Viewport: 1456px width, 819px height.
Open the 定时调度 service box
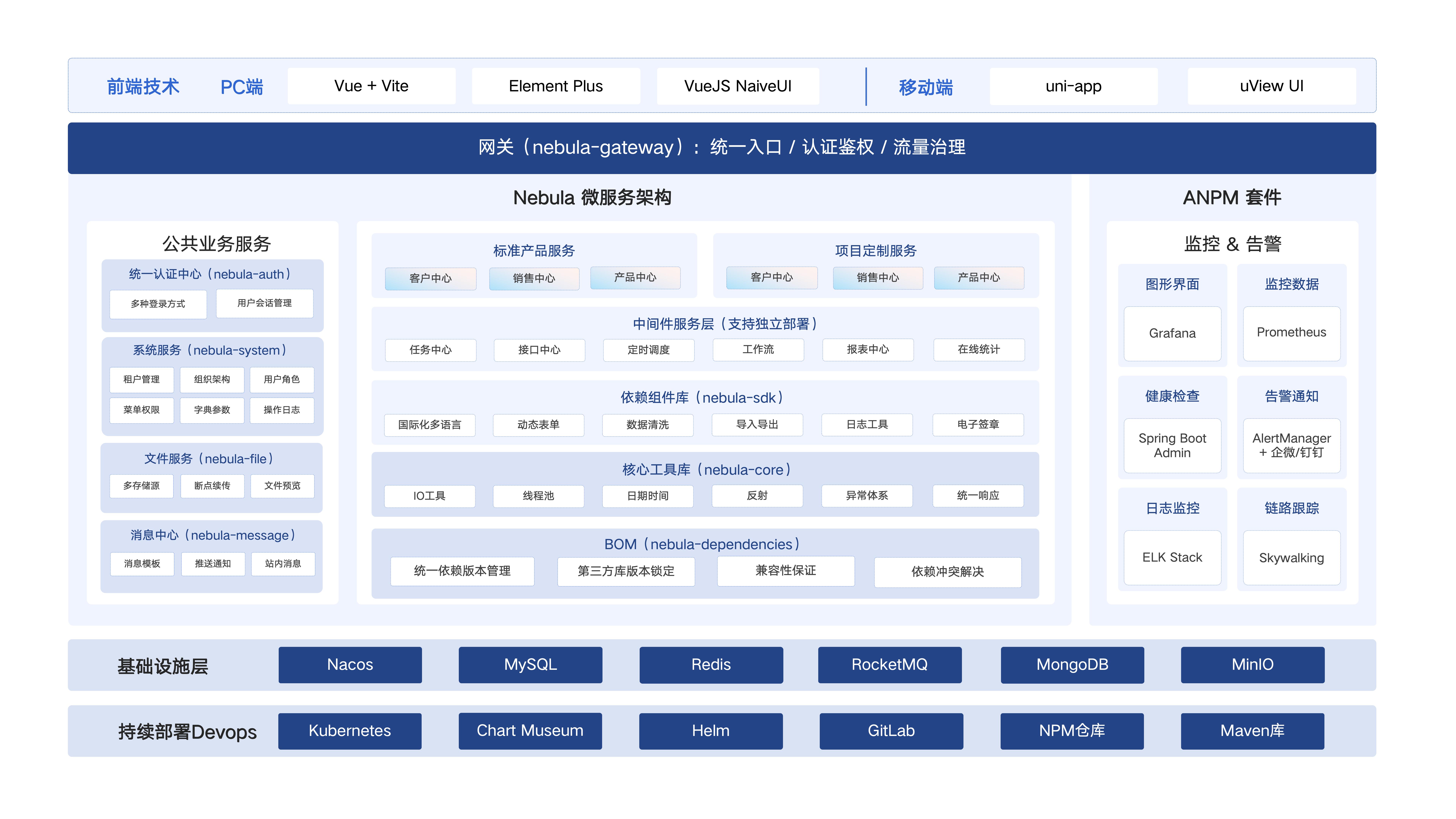(x=649, y=350)
